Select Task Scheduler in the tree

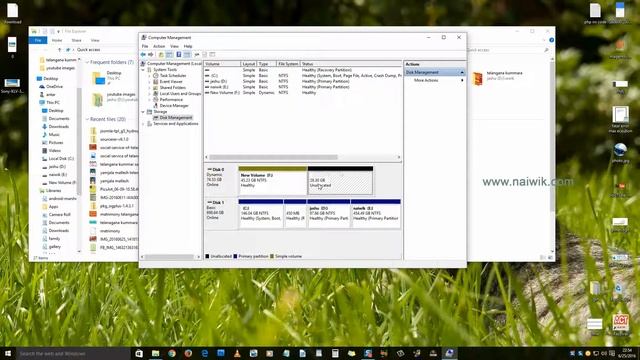click(x=173, y=76)
